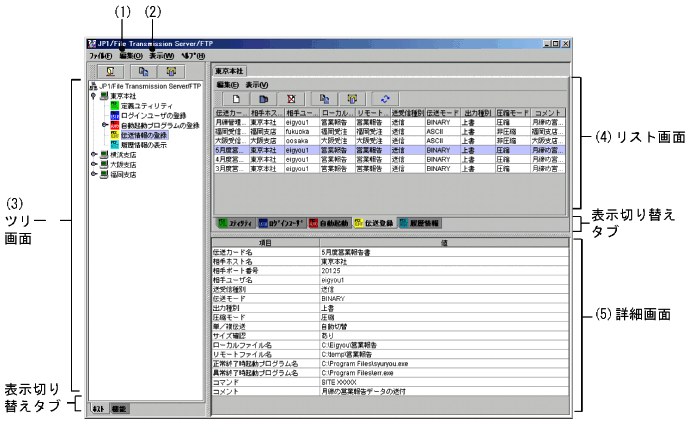
Task: Collapse the 東京本社 tree node
Action: point(94,97)
